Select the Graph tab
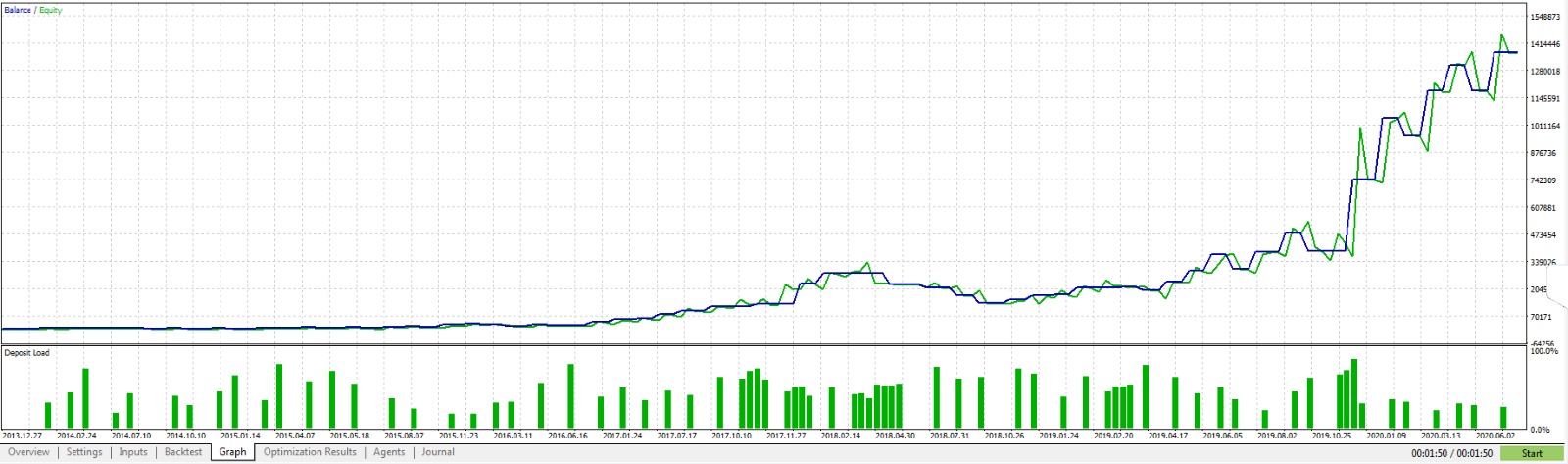This screenshot has width=1568, height=464. click(233, 452)
